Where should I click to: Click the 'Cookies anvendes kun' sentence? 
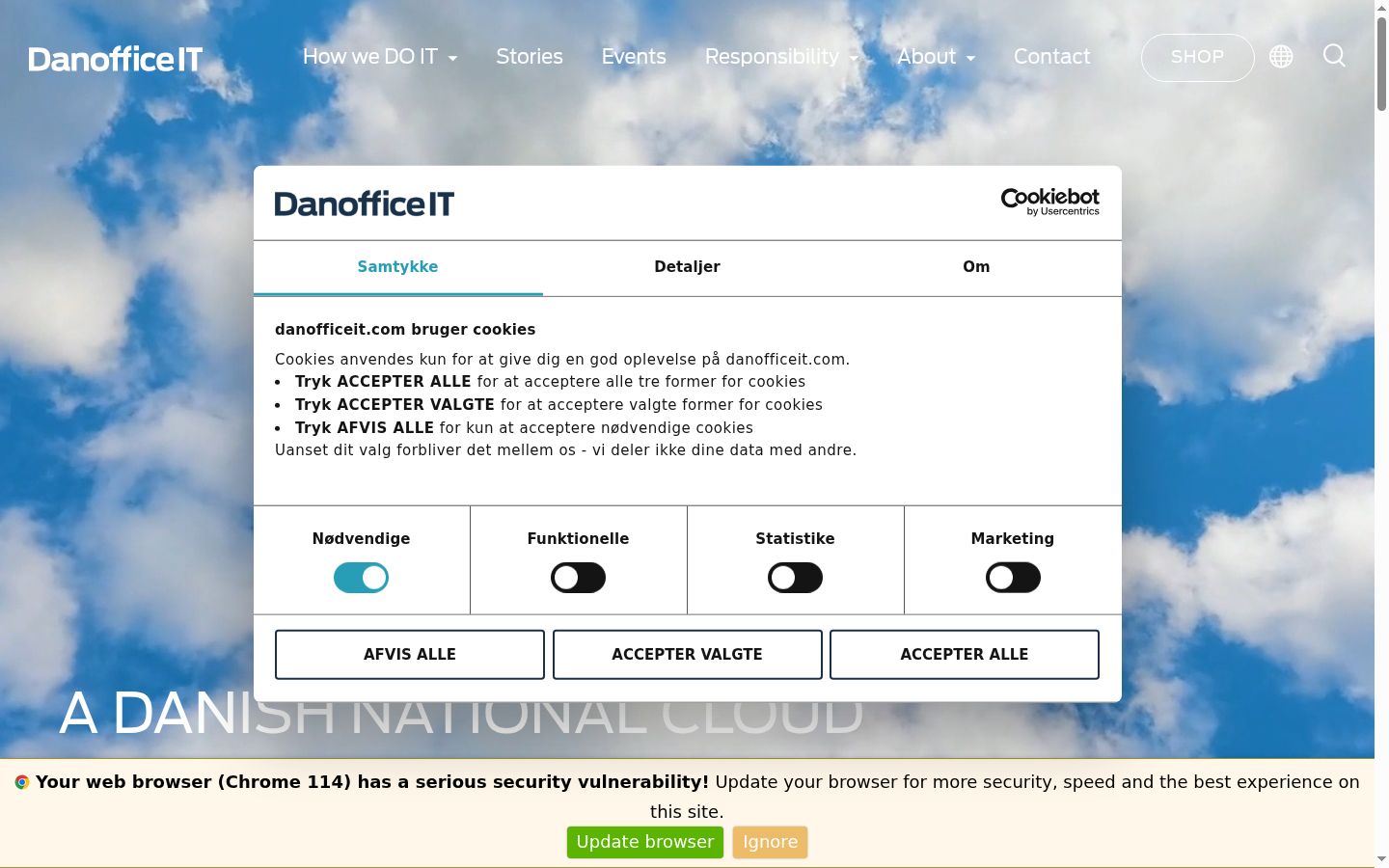point(562,360)
